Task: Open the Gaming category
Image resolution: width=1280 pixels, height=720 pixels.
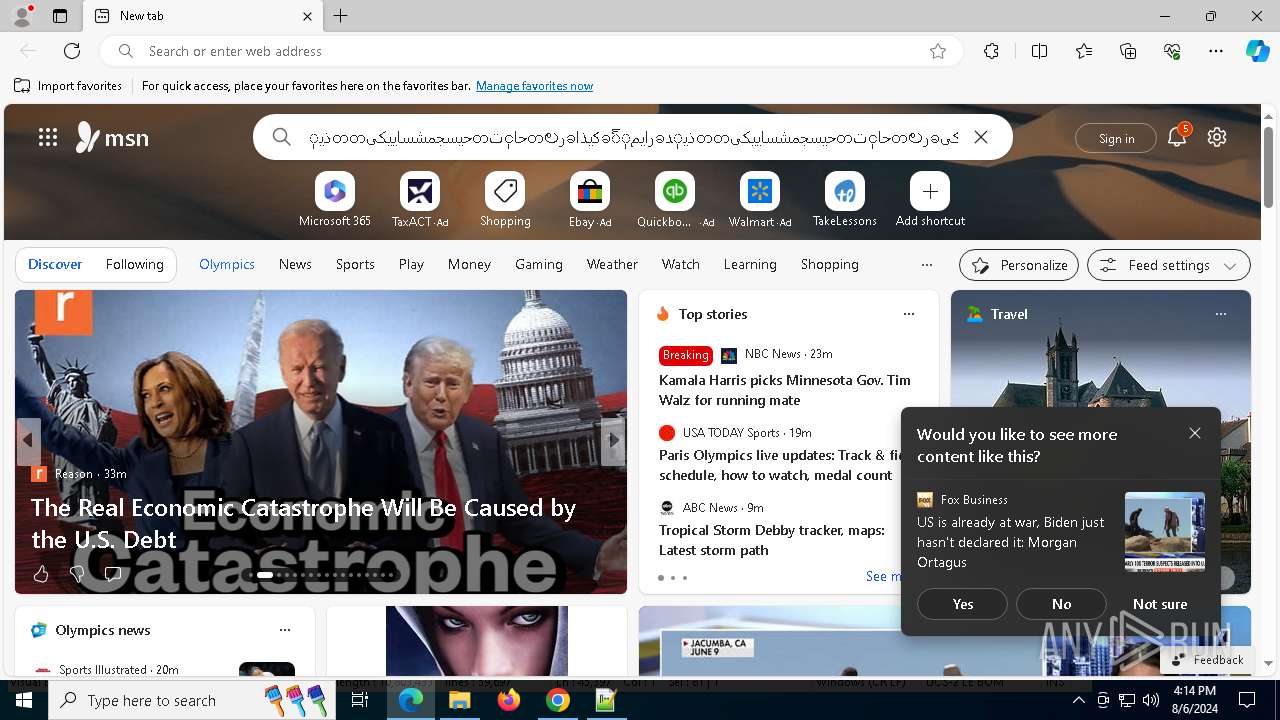Action: point(539,265)
